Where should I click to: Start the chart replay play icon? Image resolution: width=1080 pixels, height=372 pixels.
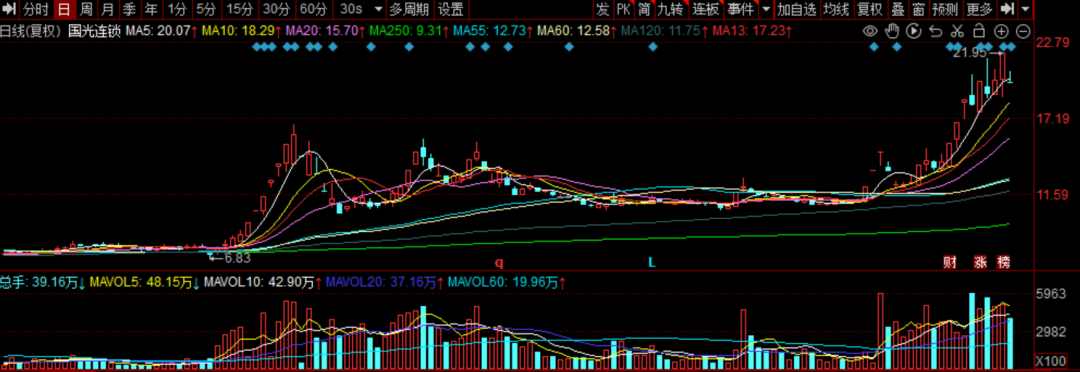[x=913, y=31]
